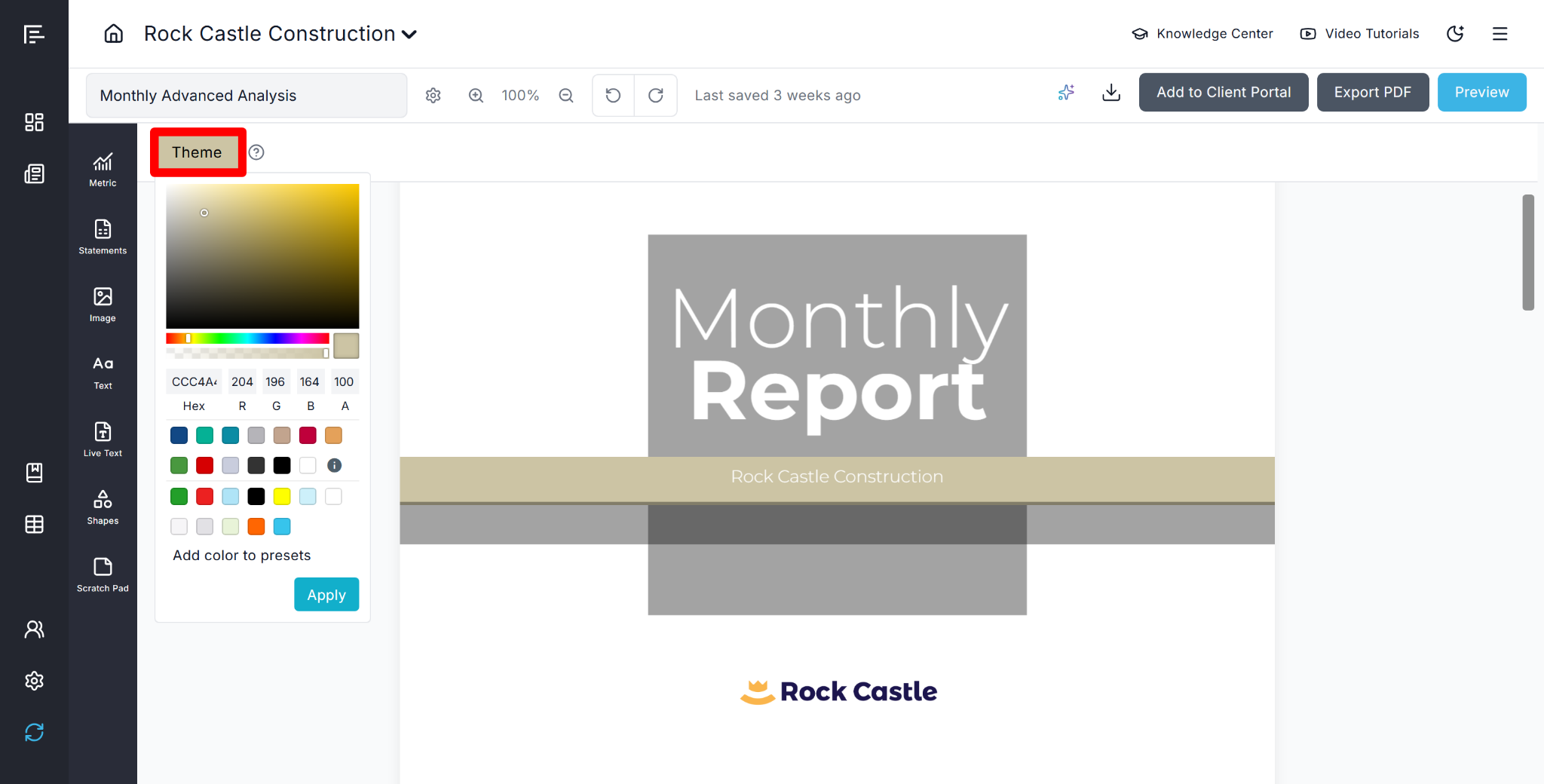The image size is (1544, 784).
Task: Select the Image tool
Action: coord(103,305)
